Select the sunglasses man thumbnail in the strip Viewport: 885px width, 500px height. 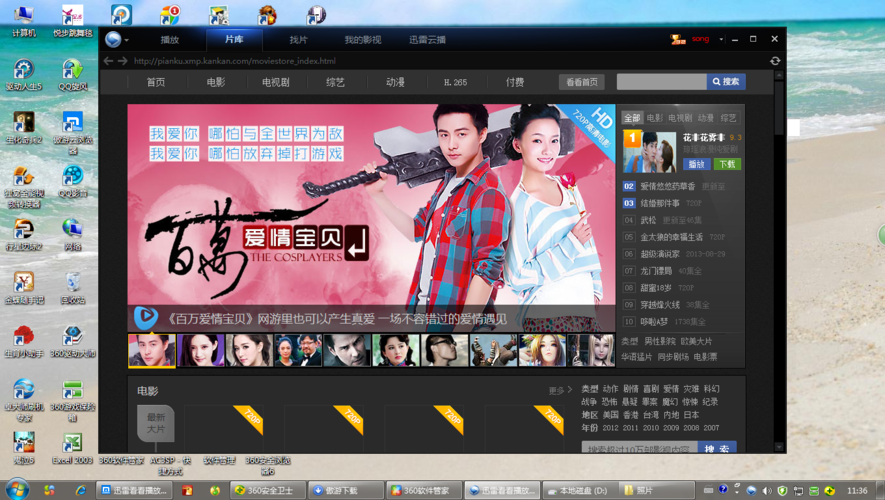pyautogui.click(x=444, y=350)
